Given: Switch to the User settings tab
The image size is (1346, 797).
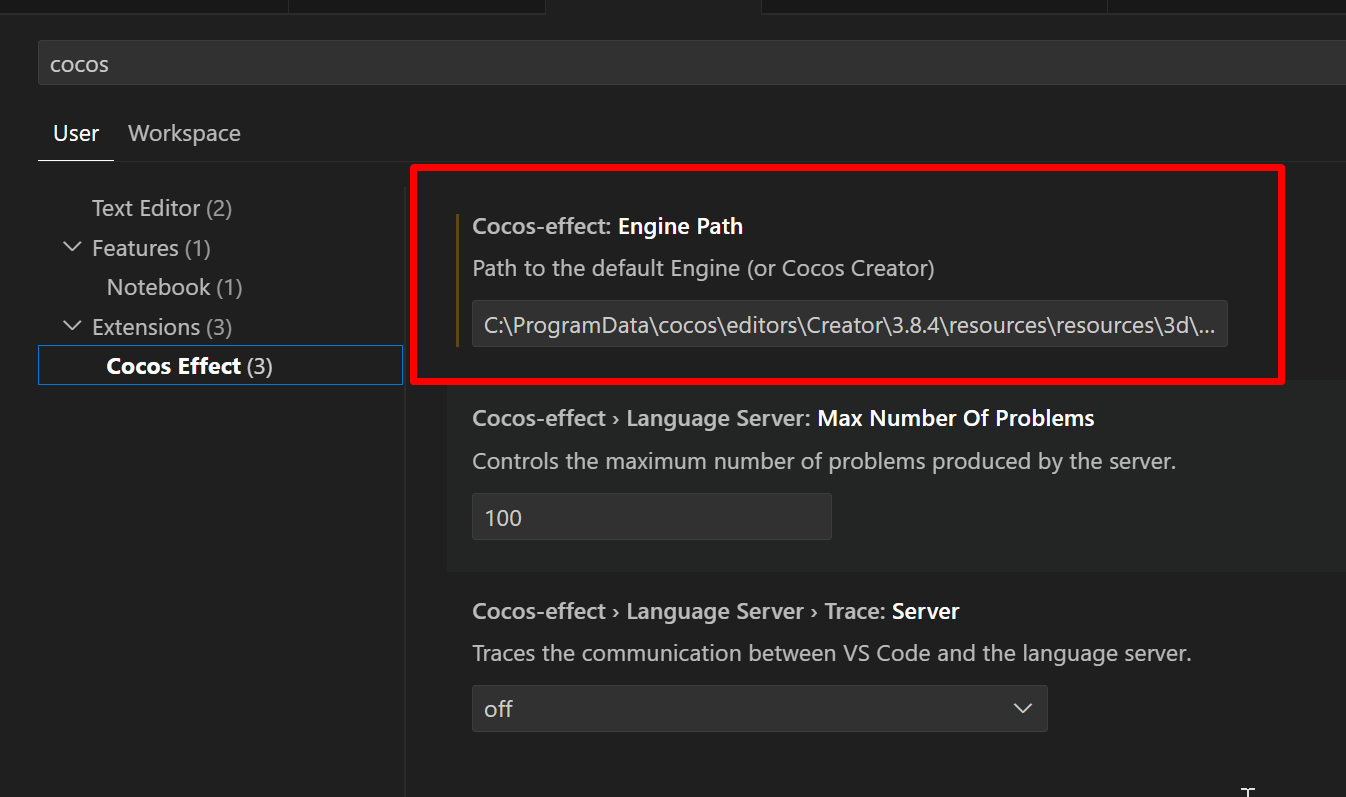Looking at the screenshot, I should (x=76, y=133).
